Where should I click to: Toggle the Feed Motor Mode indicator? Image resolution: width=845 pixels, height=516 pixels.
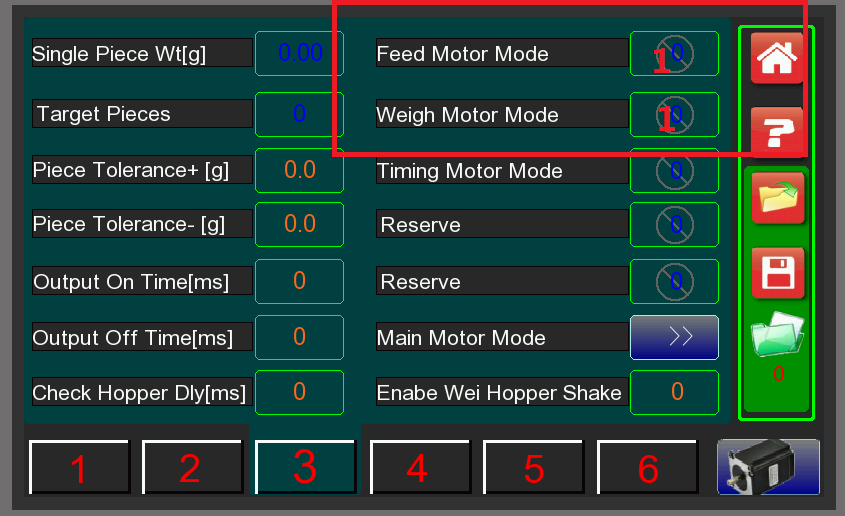(x=674, y=54)
